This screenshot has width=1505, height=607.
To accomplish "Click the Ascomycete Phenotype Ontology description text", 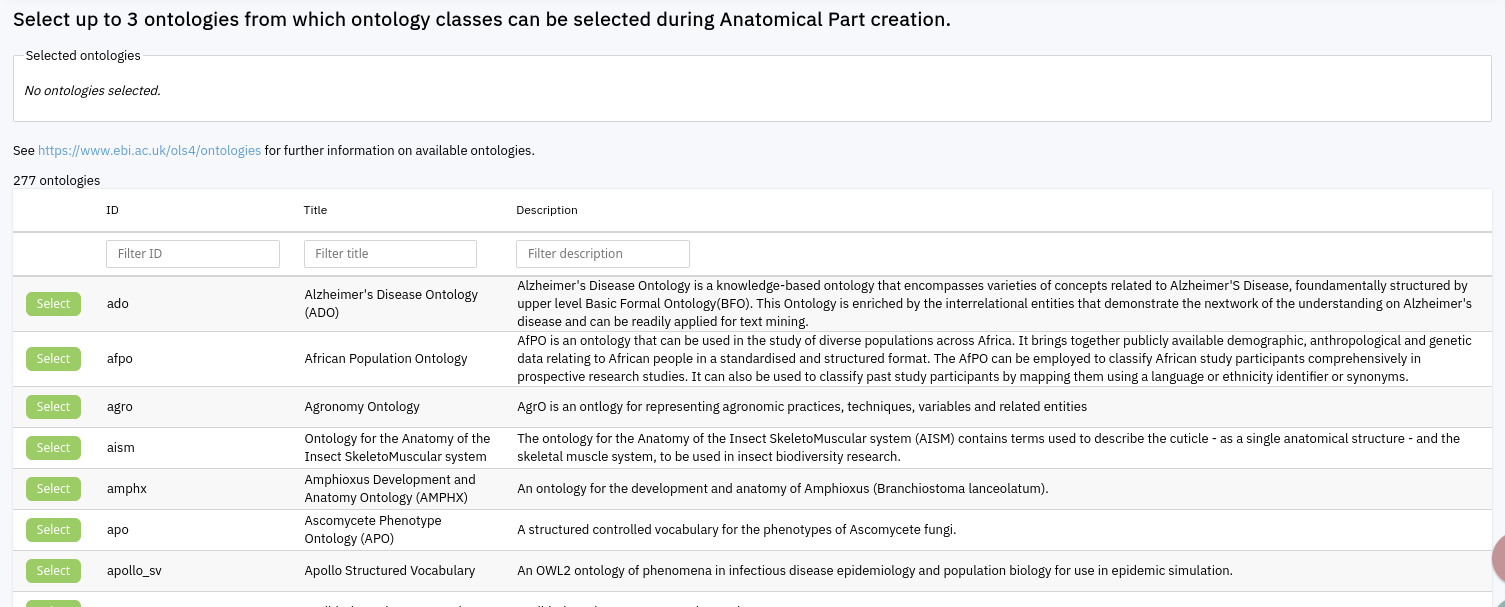I will tap(736, 530).
